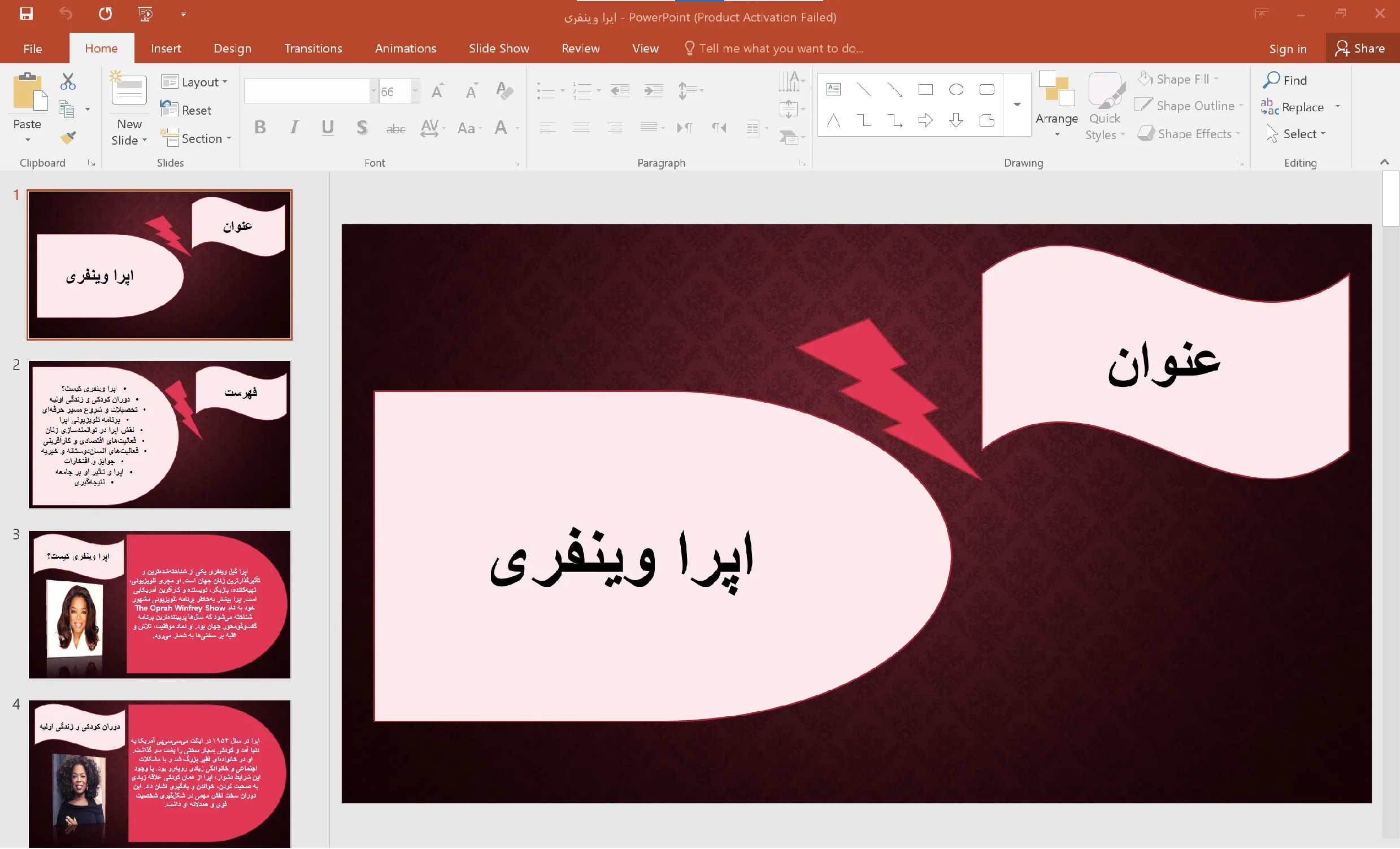
Task: Open the Shape Fill dropdown
Action: pyautogui.click(x=1179, y=79)
